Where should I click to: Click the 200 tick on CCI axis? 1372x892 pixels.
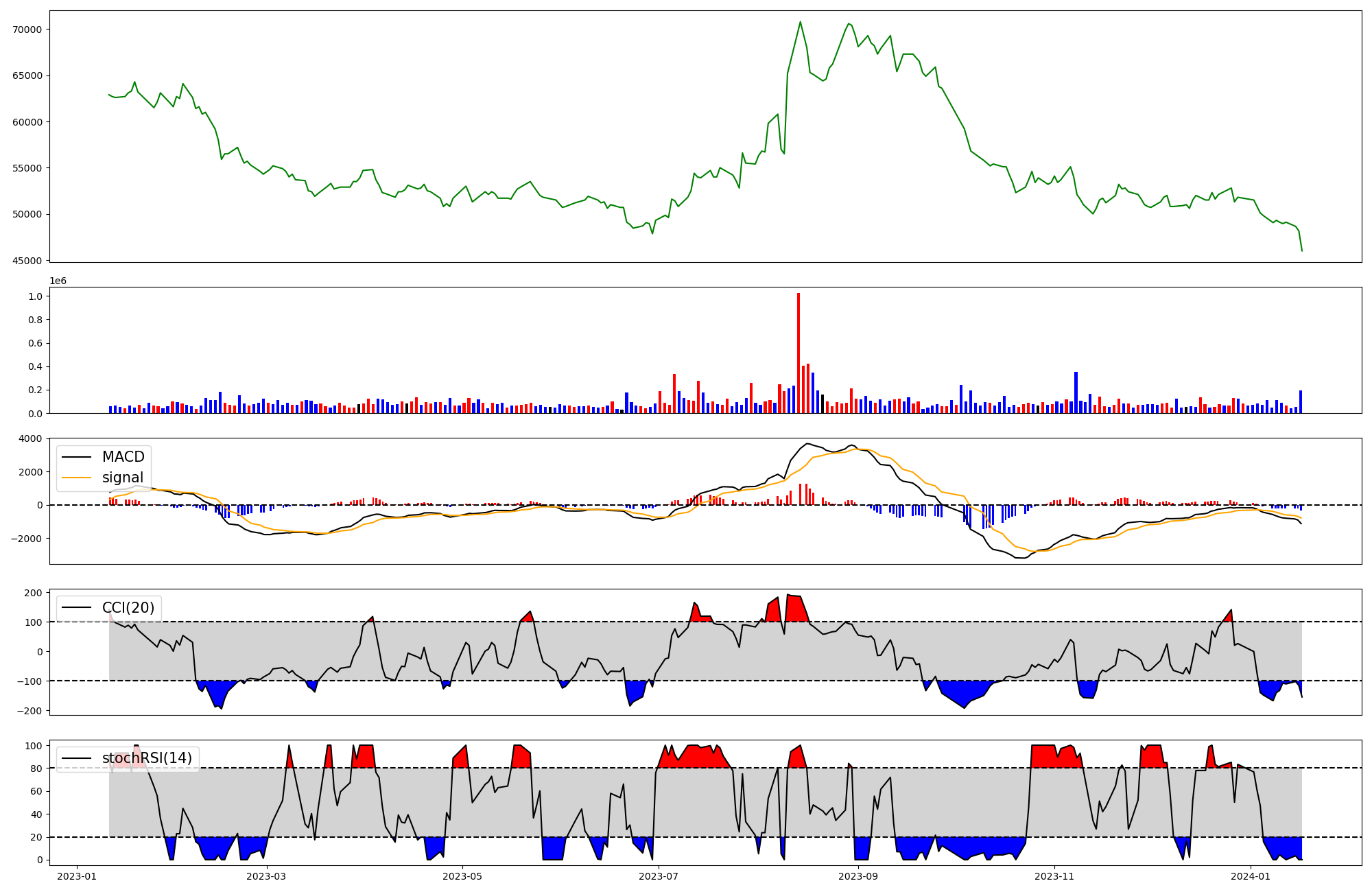coord(34,593)
